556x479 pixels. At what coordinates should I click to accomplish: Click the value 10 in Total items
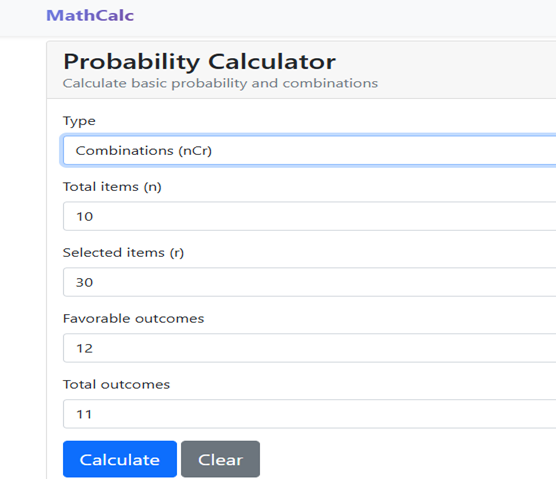click(x=85, y=217)
